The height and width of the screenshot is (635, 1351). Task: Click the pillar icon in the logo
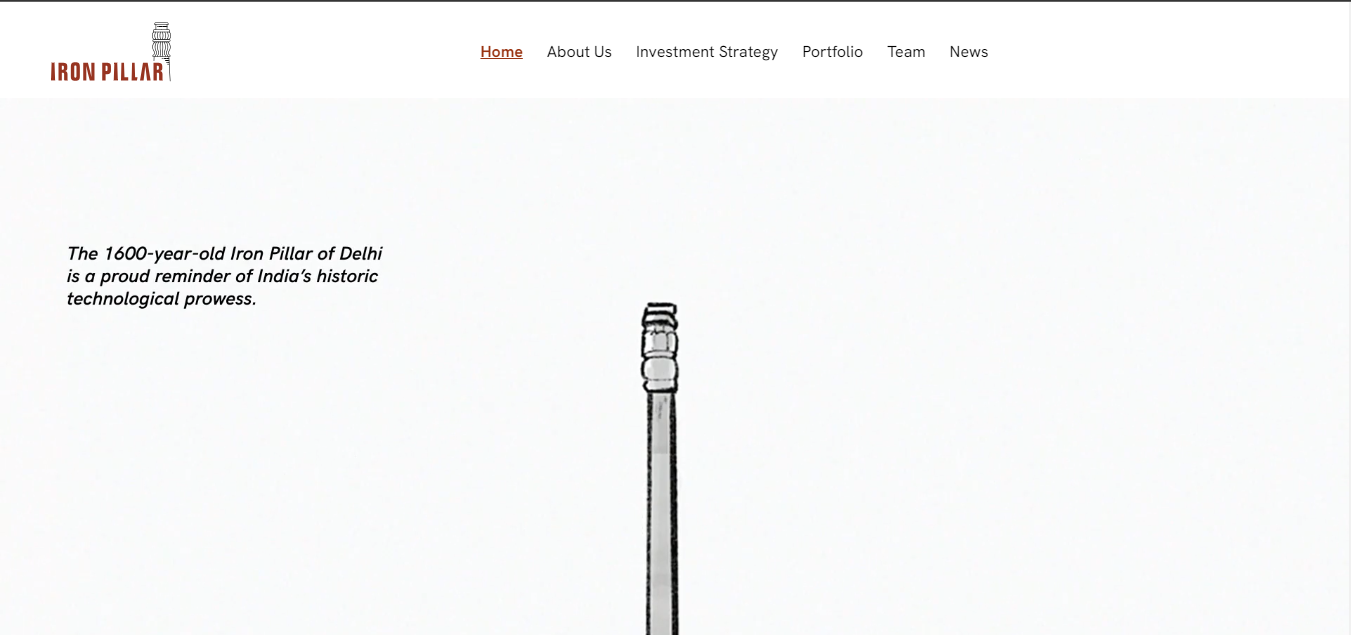pos(162,50)
